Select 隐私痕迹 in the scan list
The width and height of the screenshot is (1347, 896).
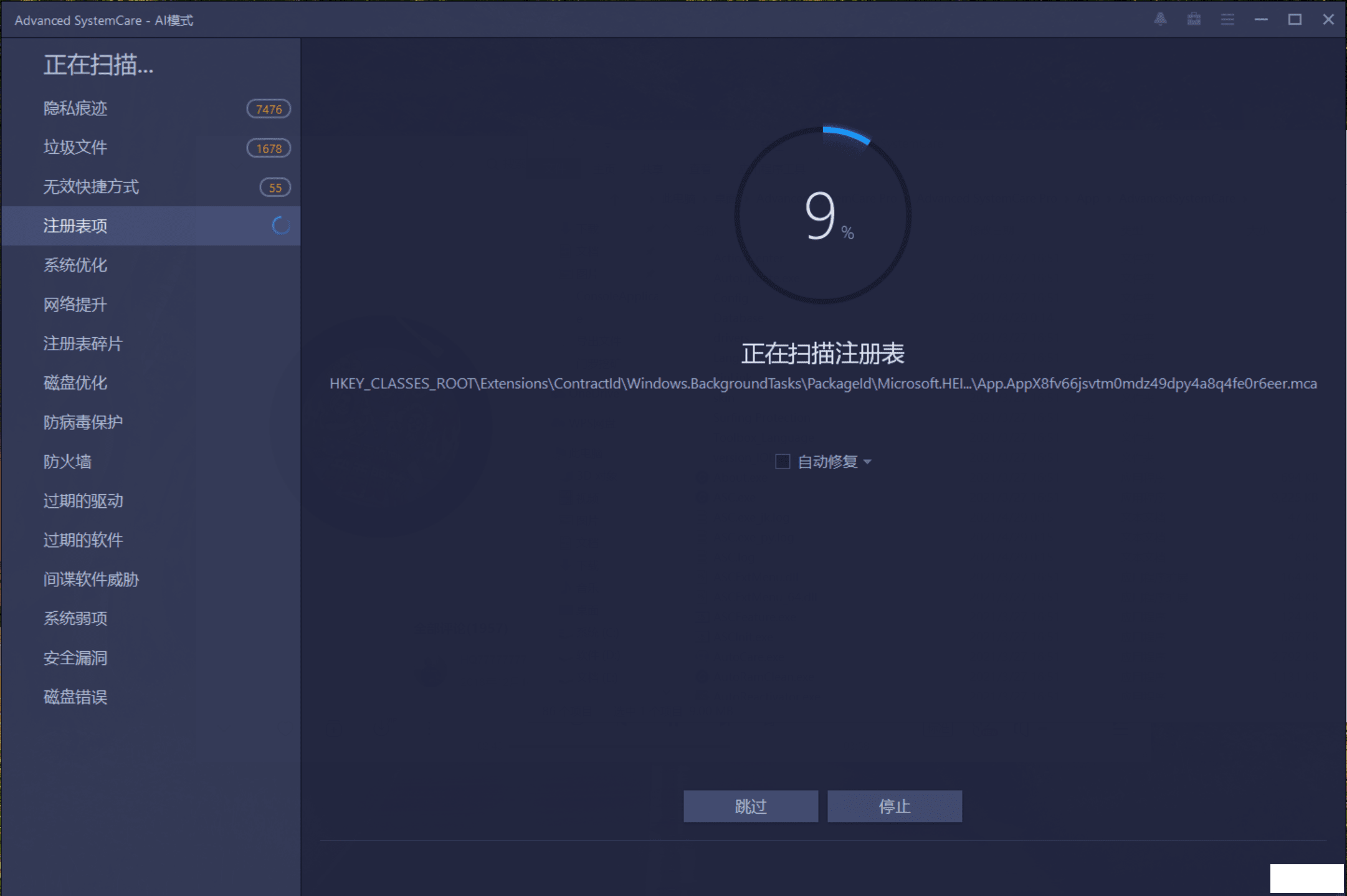click(x=151, y=108)
